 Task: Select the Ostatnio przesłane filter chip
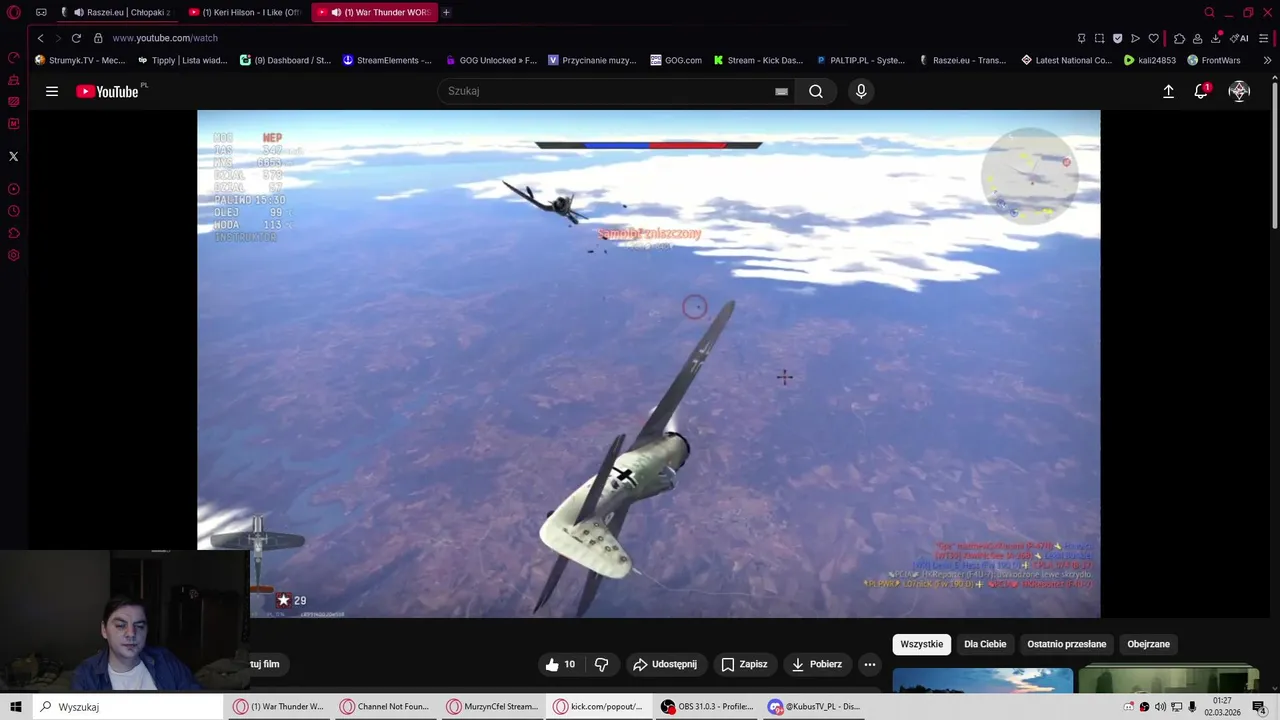[1066, 644]
